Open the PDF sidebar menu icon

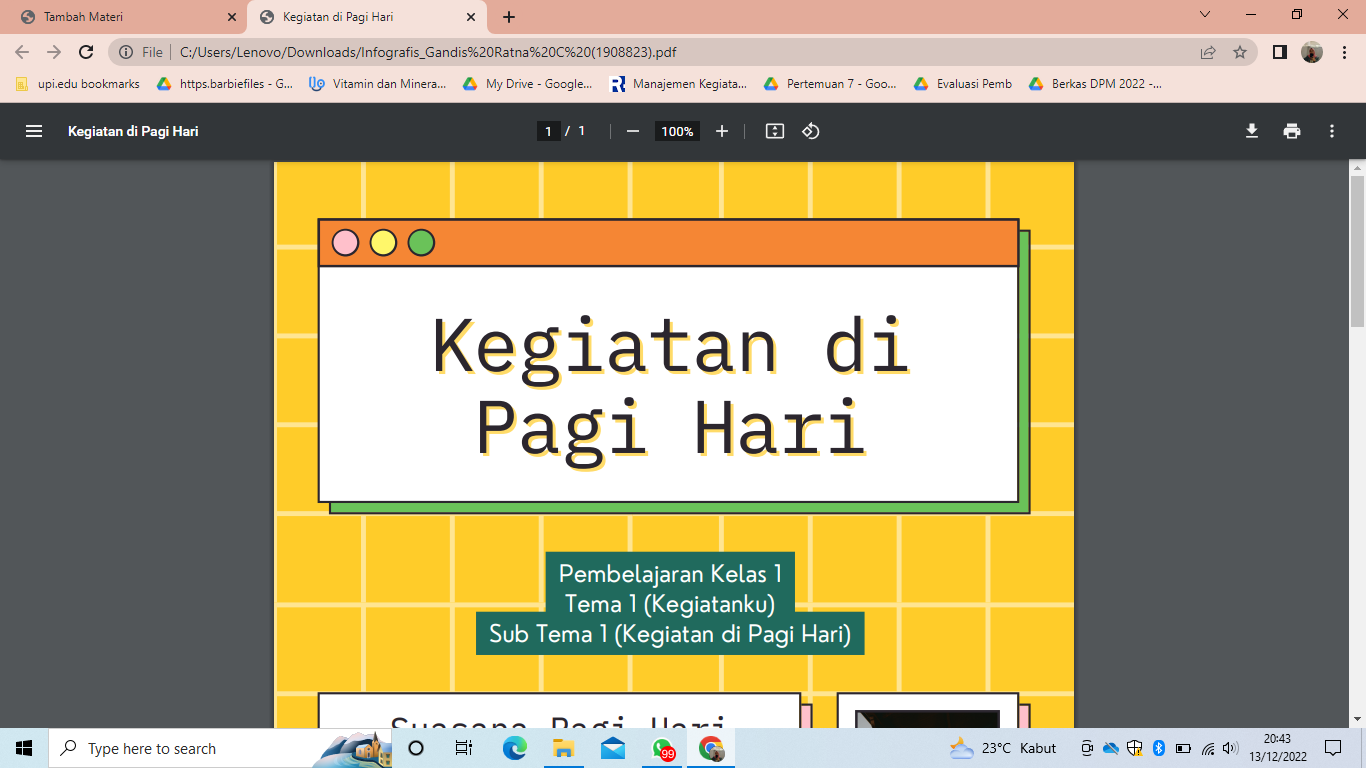(x=34, y=131)
